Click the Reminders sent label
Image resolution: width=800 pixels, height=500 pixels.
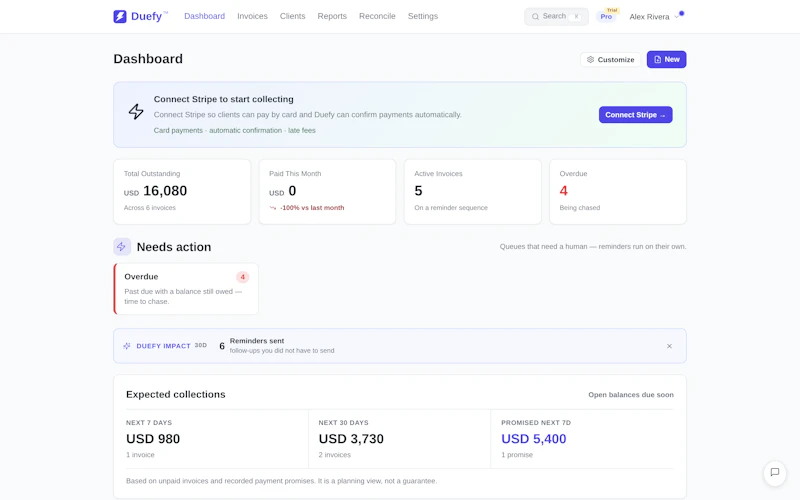[257, 341]
